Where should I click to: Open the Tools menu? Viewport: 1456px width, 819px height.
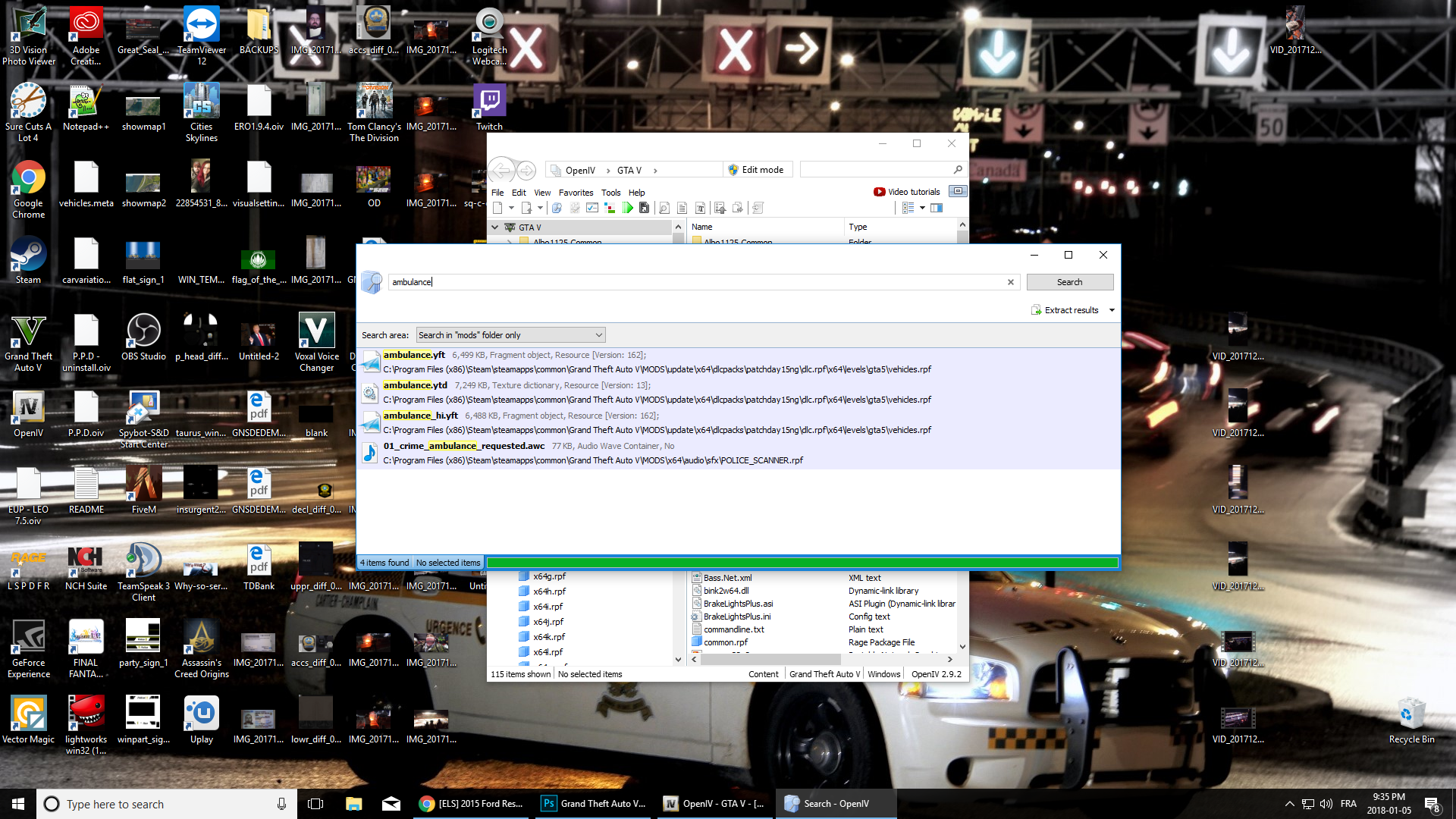[x=610, y=193]
